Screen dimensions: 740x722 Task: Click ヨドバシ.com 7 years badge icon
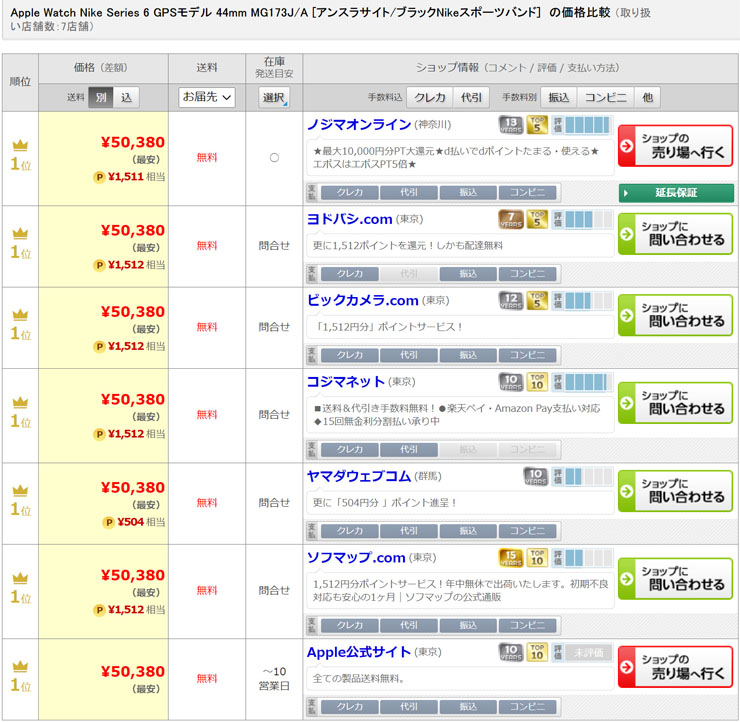(x=511, y=219)
